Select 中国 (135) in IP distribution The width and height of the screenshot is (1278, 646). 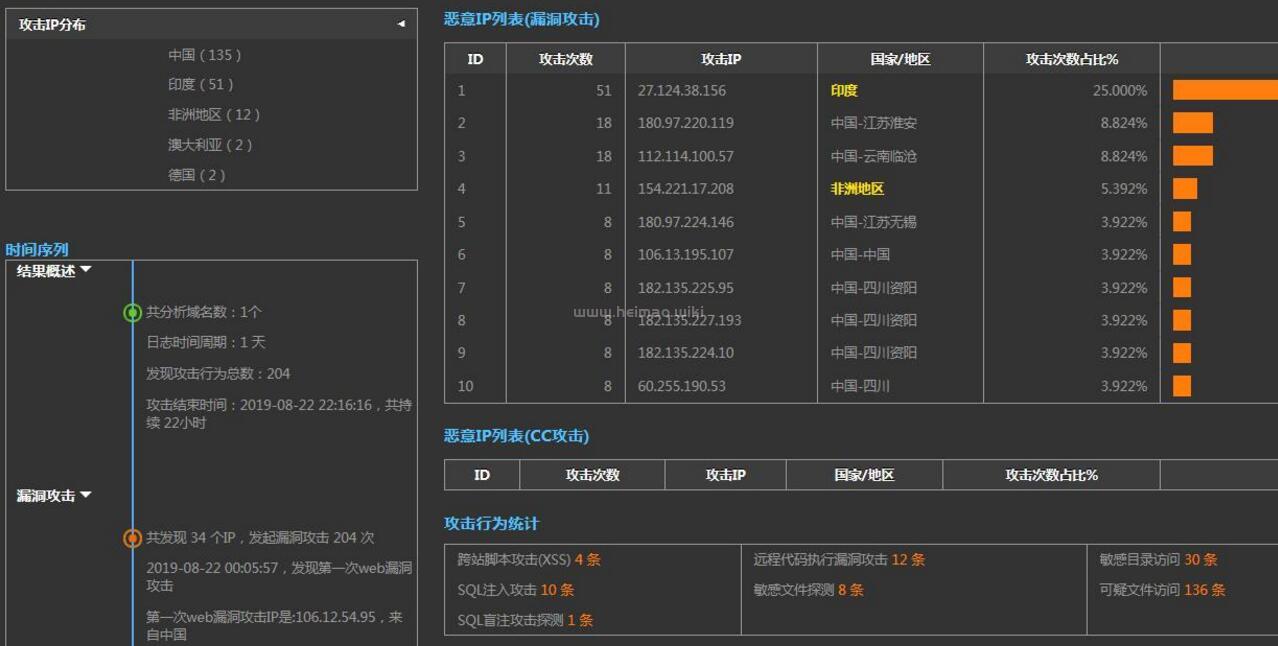tap(205, 55)
